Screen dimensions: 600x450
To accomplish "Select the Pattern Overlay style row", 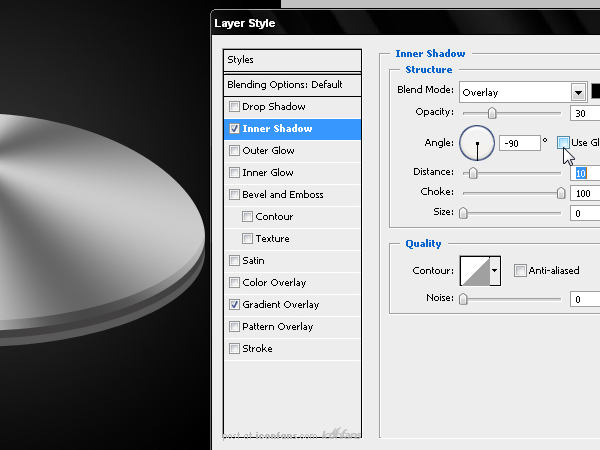I will (292, 327).
